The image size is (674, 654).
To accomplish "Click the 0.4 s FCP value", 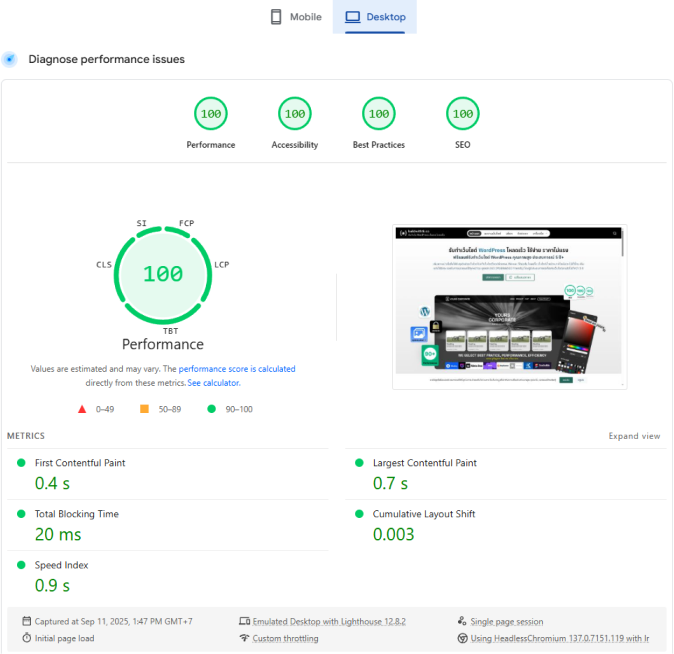I will 52,484.
